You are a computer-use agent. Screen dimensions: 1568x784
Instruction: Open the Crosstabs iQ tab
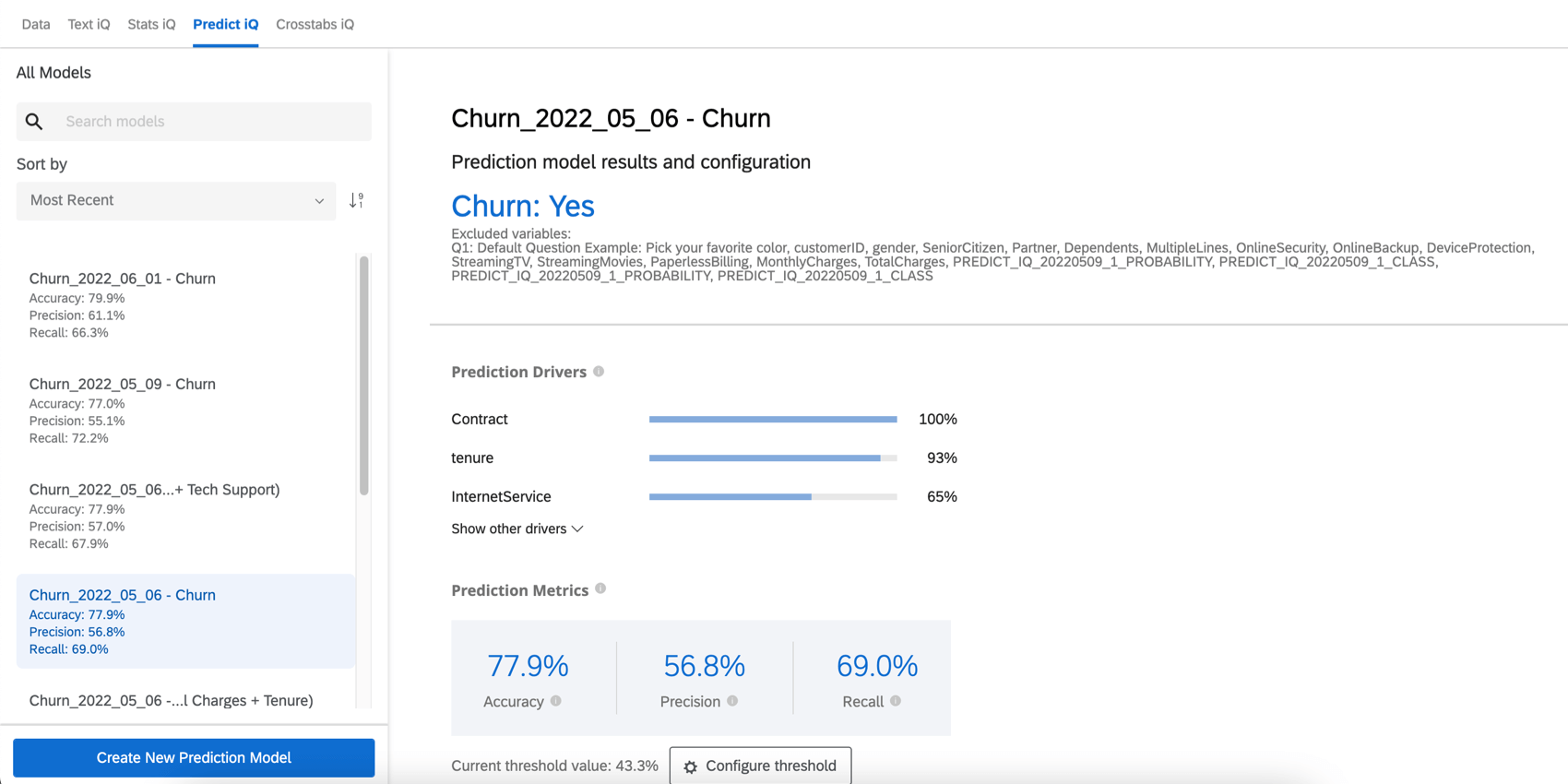[315, 24]
